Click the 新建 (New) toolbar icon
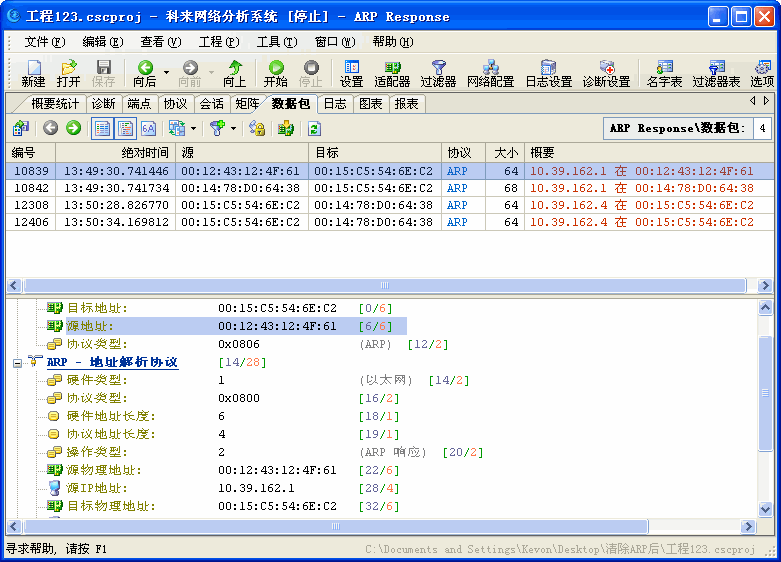Screen dimensions: 781x562 (33, 73)
